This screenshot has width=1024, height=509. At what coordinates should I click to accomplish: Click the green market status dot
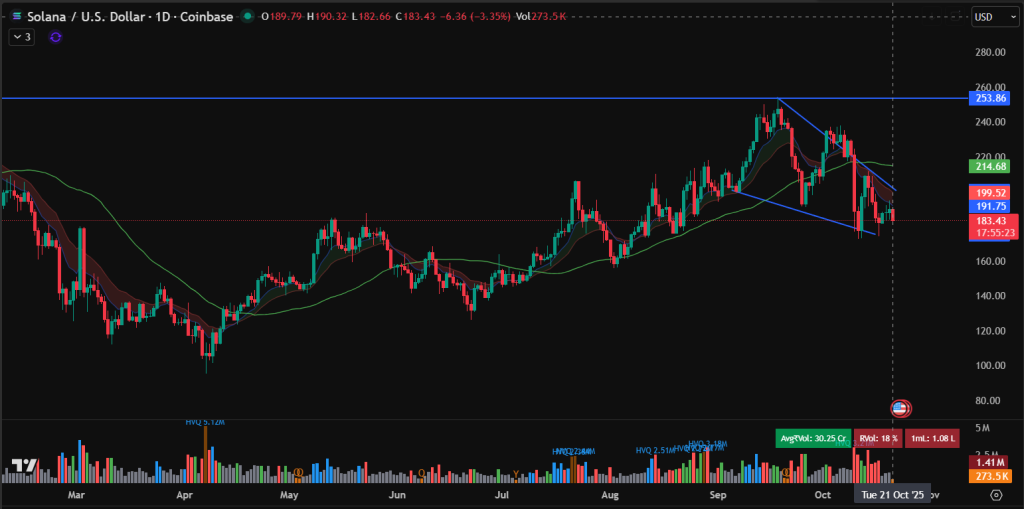point(248,16)
